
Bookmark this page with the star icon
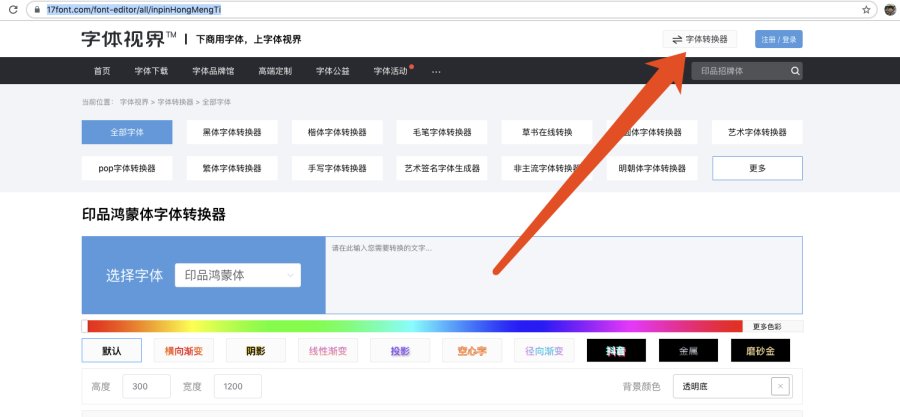[x=866, y=9]
